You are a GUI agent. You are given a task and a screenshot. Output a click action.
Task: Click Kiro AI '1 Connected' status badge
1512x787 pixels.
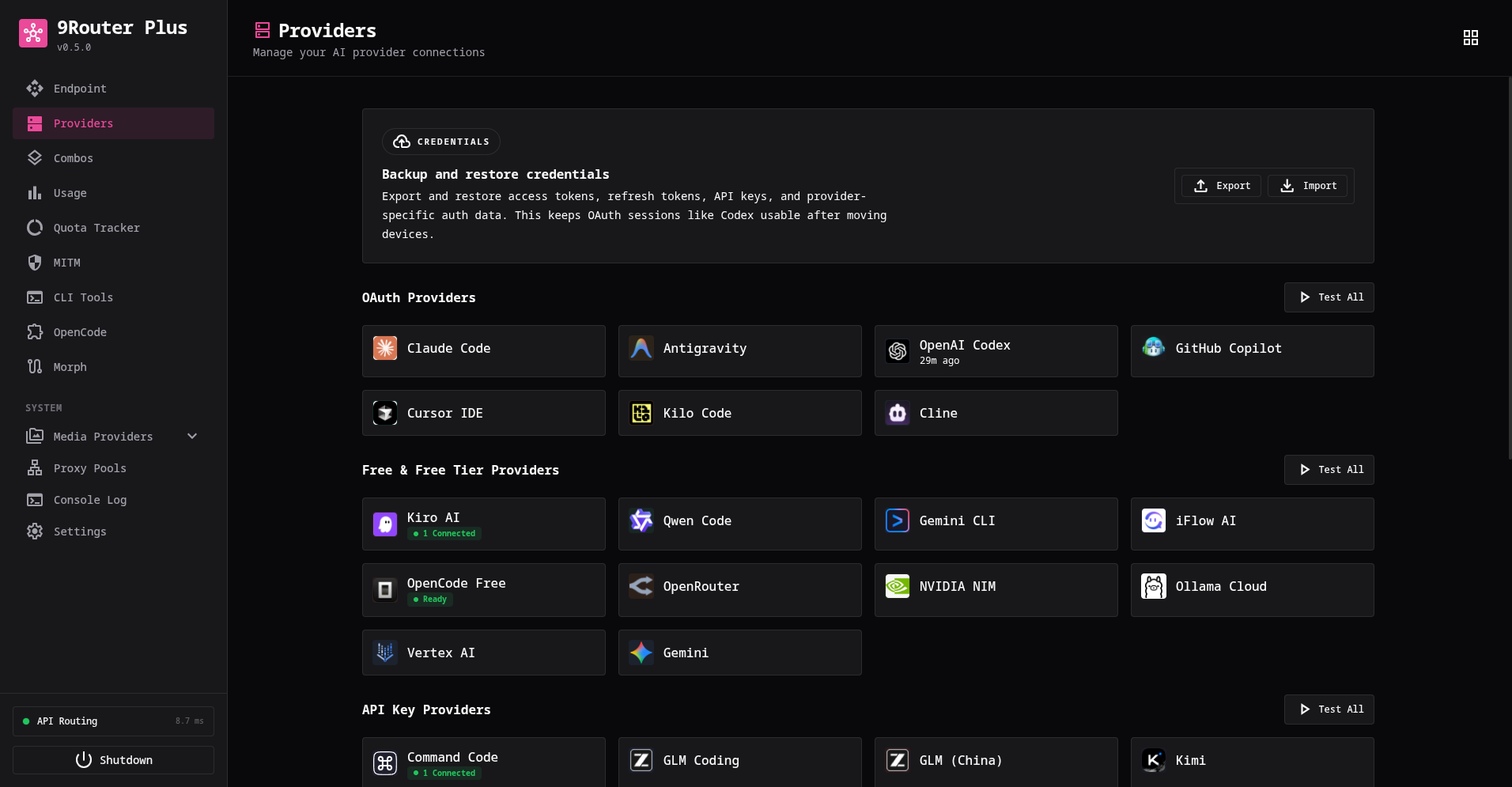pyautogui.click(x=444, y=534)
